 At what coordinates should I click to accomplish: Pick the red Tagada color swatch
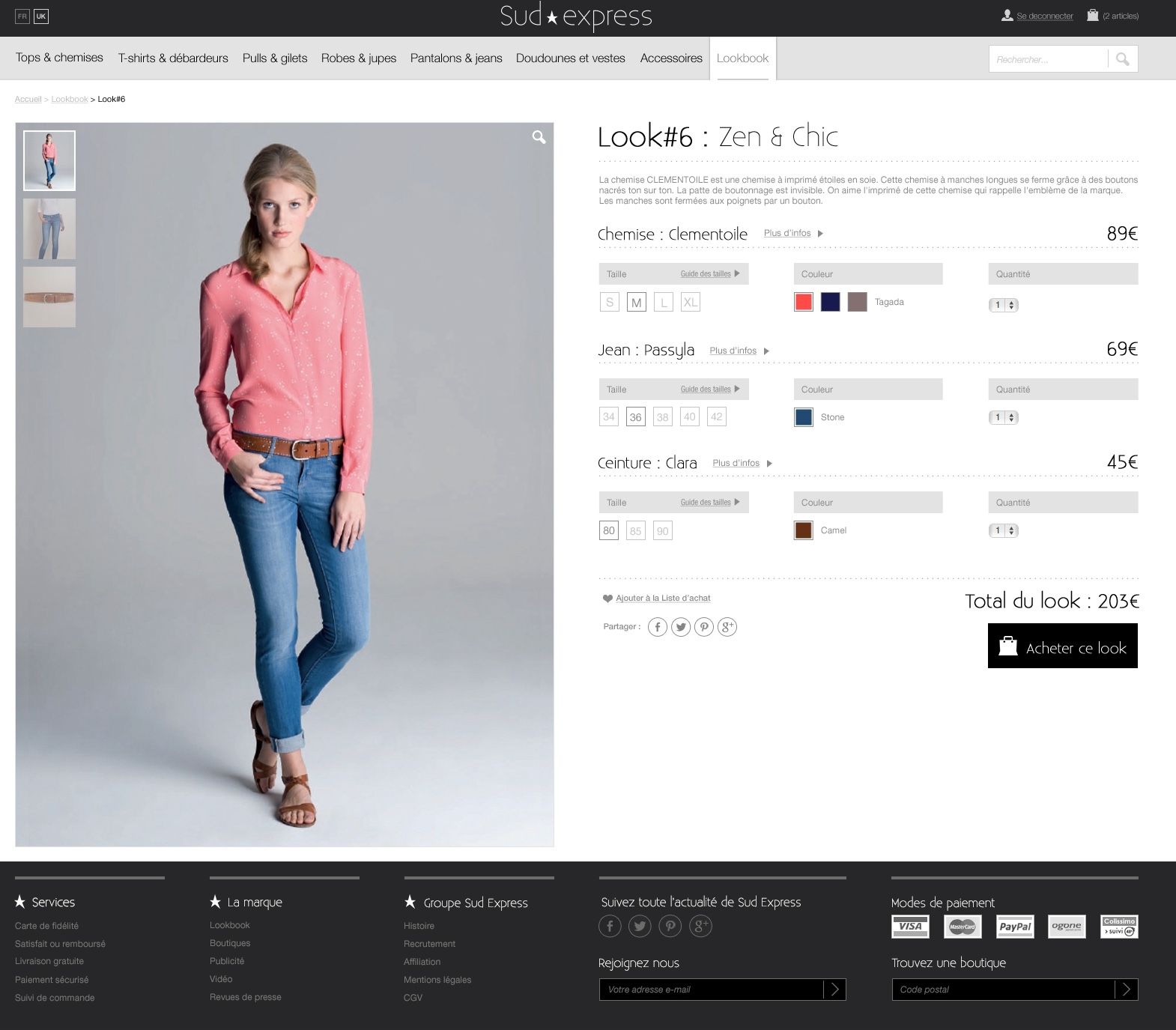point(804,302)
